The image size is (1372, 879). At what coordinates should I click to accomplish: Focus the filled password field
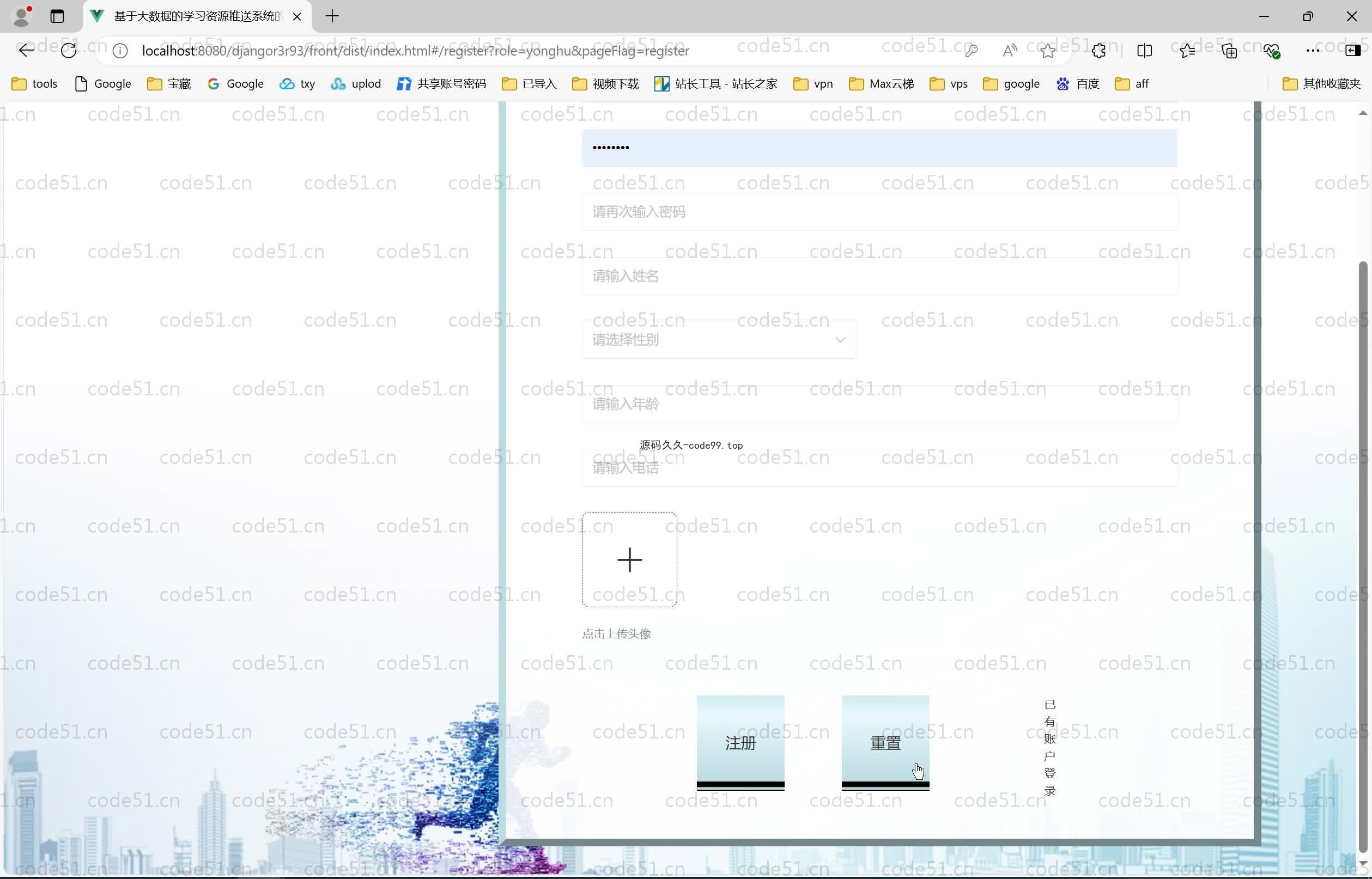pos(879,148)
